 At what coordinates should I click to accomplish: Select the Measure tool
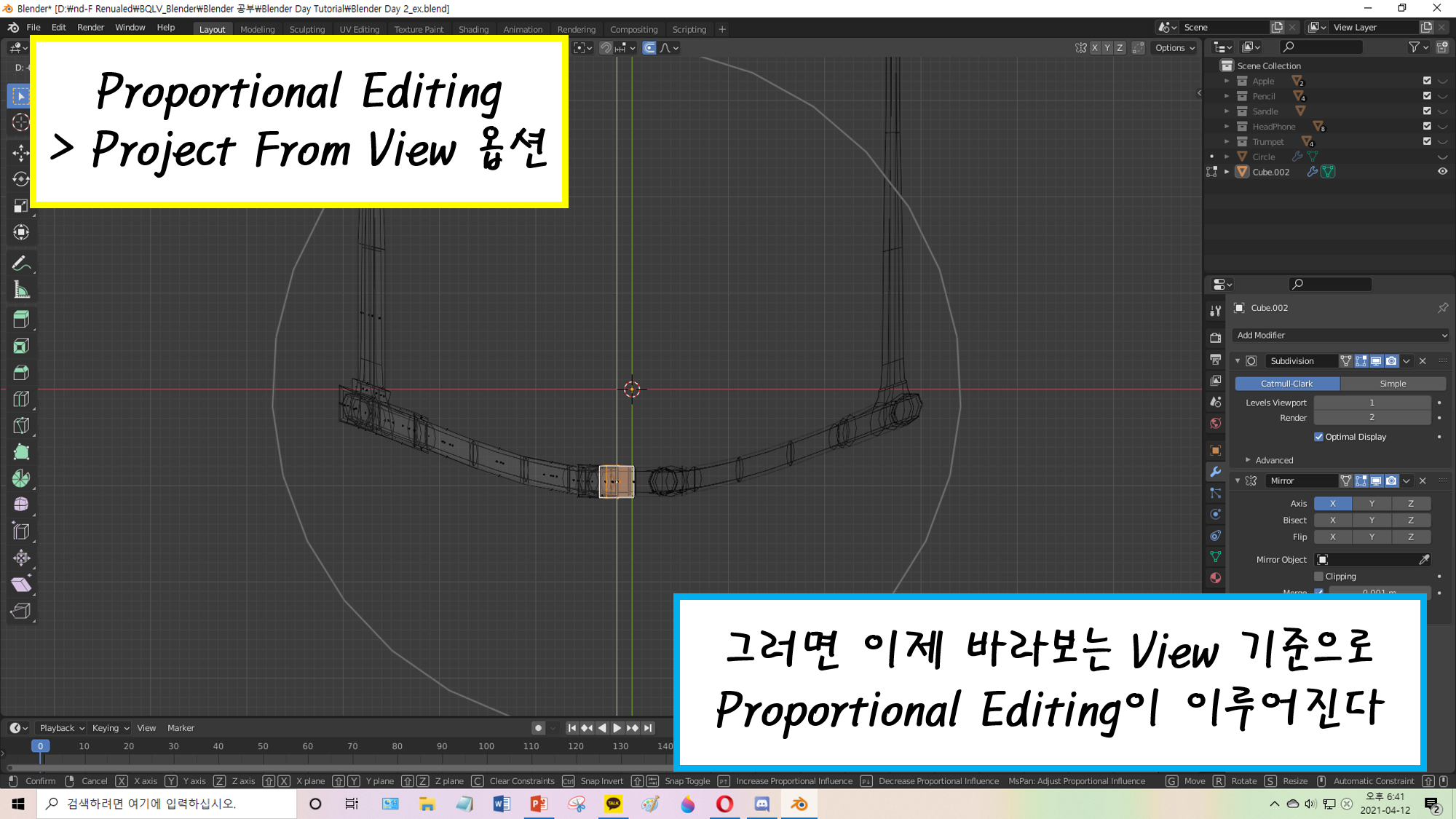tap(20, 290)
